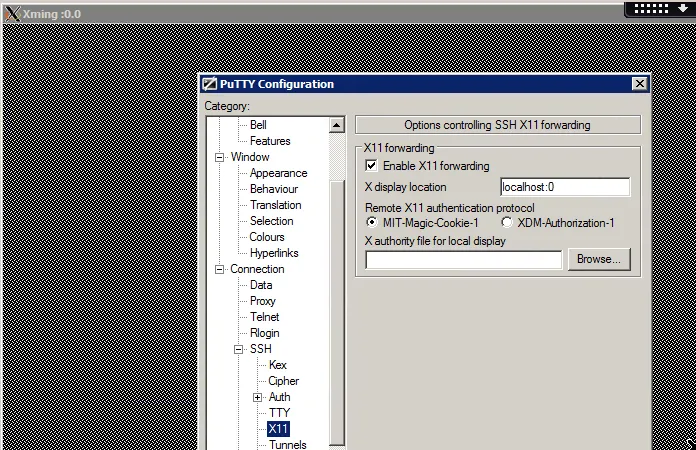Open the Selection category

point(272,221)
